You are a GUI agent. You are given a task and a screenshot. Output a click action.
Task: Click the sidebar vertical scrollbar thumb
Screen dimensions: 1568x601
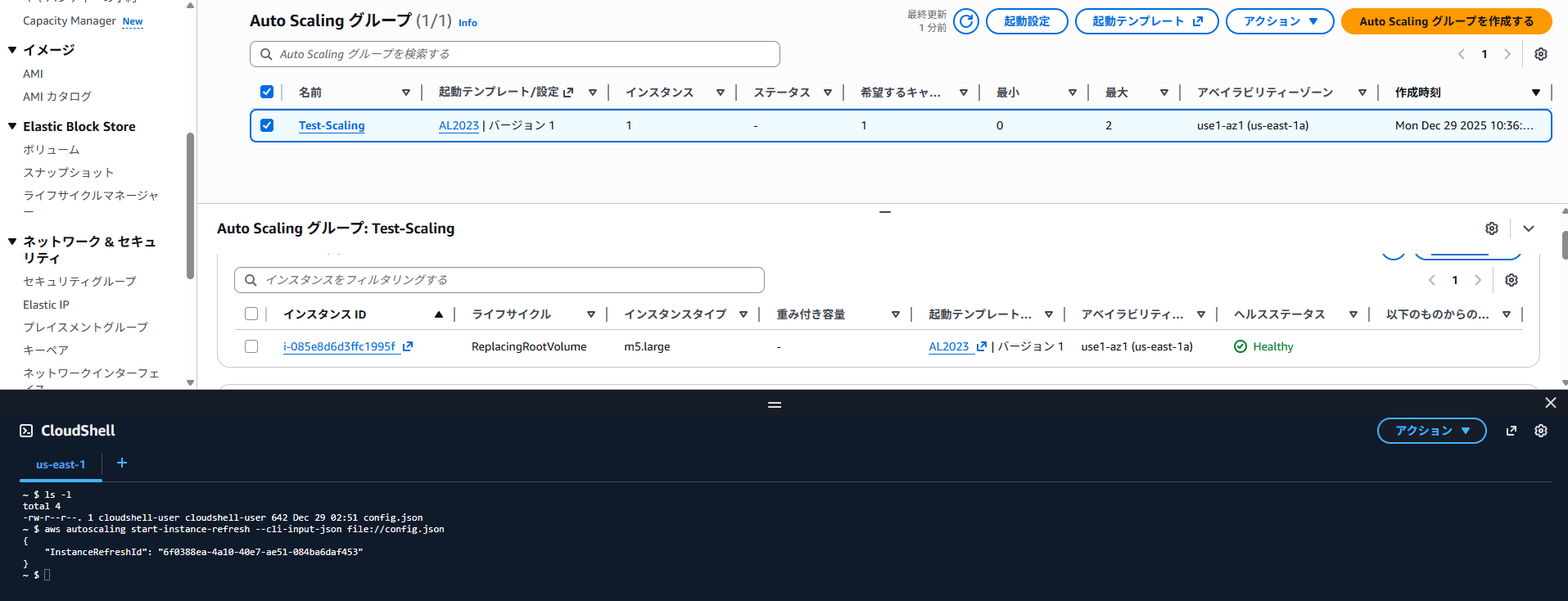[190, 205]
